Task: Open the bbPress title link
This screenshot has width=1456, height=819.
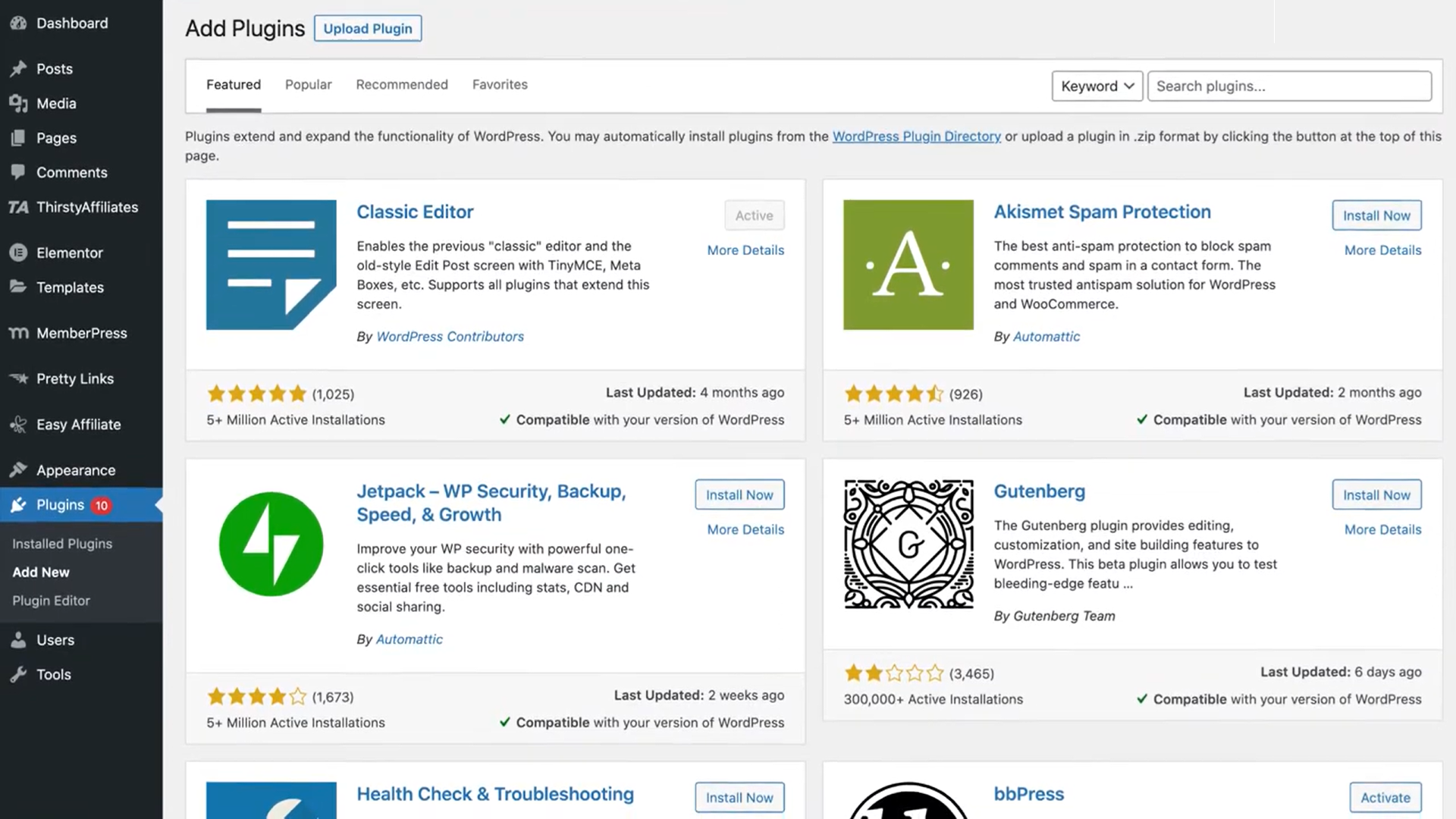Action: (x=1028, y=794)
